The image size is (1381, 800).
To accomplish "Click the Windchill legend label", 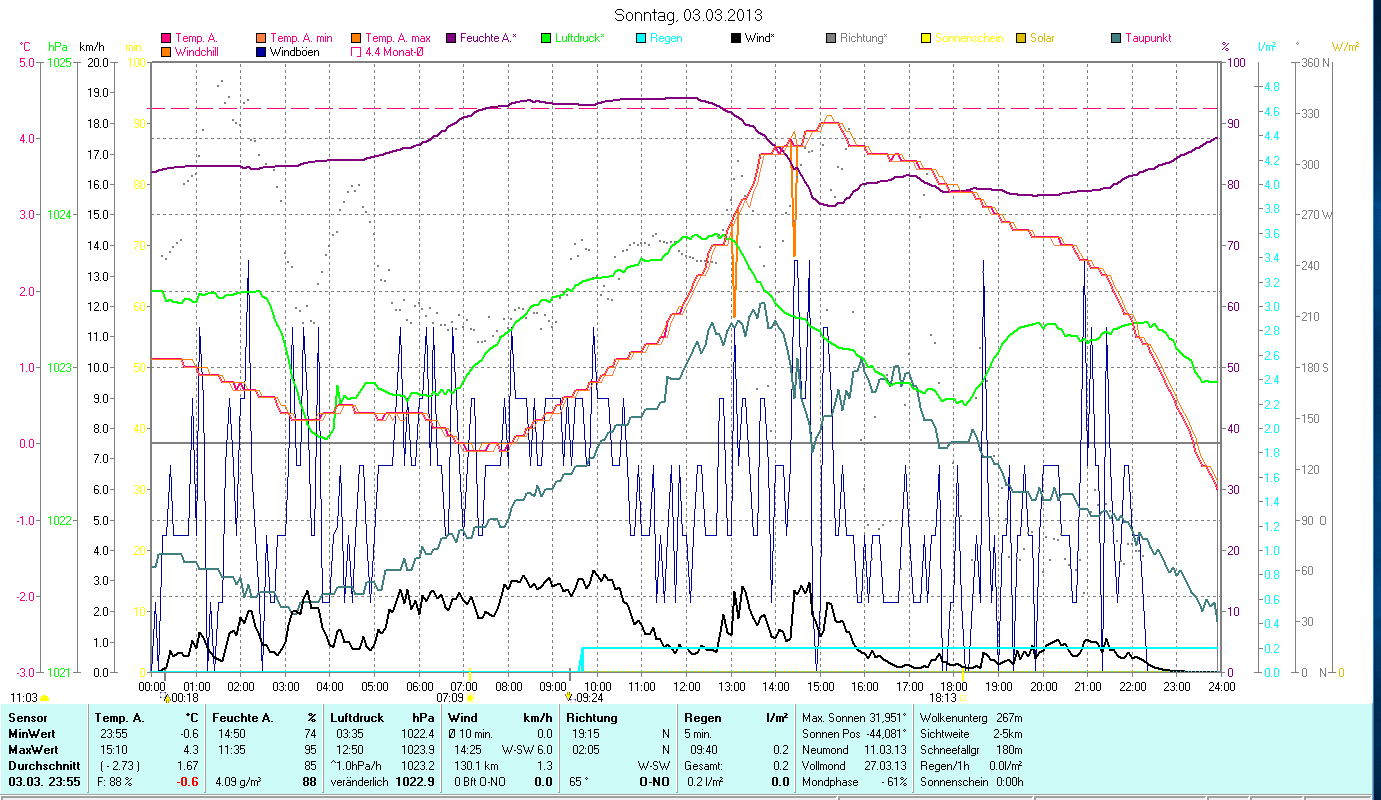I will click(x=200, y=51).
